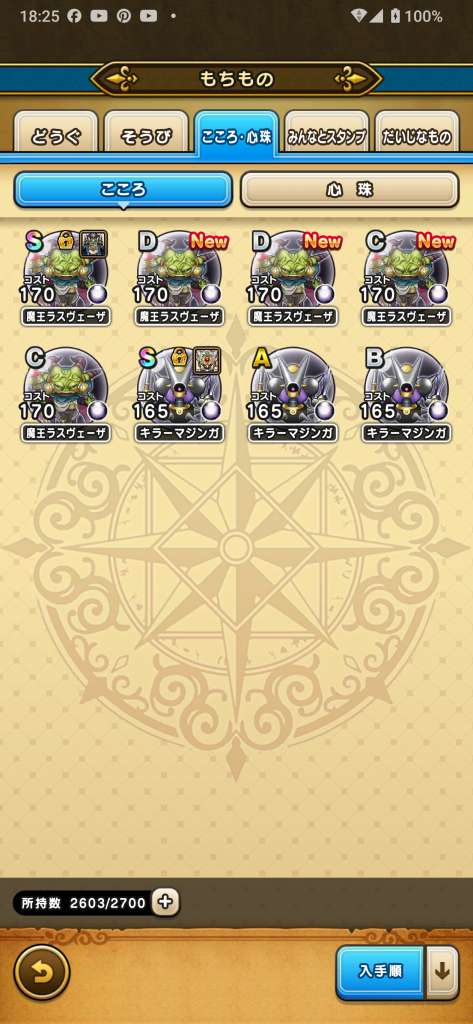This screenshot has height=1024, width=473.
Task: Tap the S-rank キラーマジンガ heart
Action: click(x=179, y=394)
